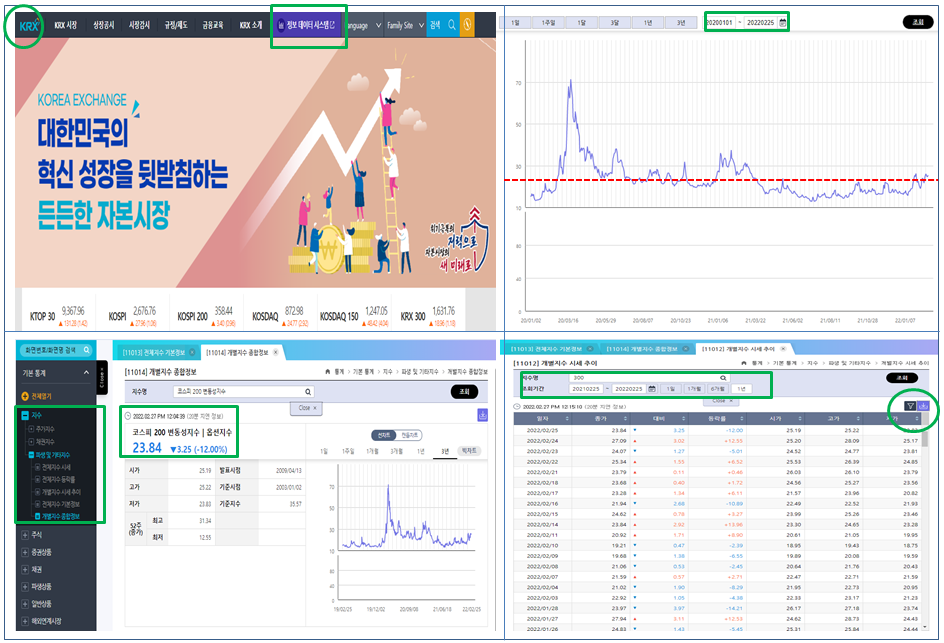
Task: Click the search icon in the 화면번호/화면명 검색 box
Action: pyautogui.click(x=87, y=350)
